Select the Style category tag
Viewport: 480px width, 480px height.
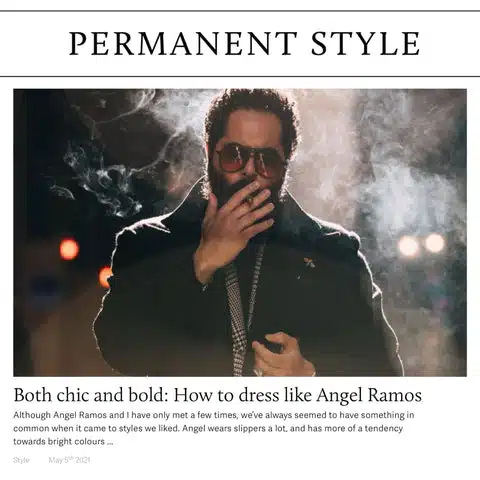(21, 460)
